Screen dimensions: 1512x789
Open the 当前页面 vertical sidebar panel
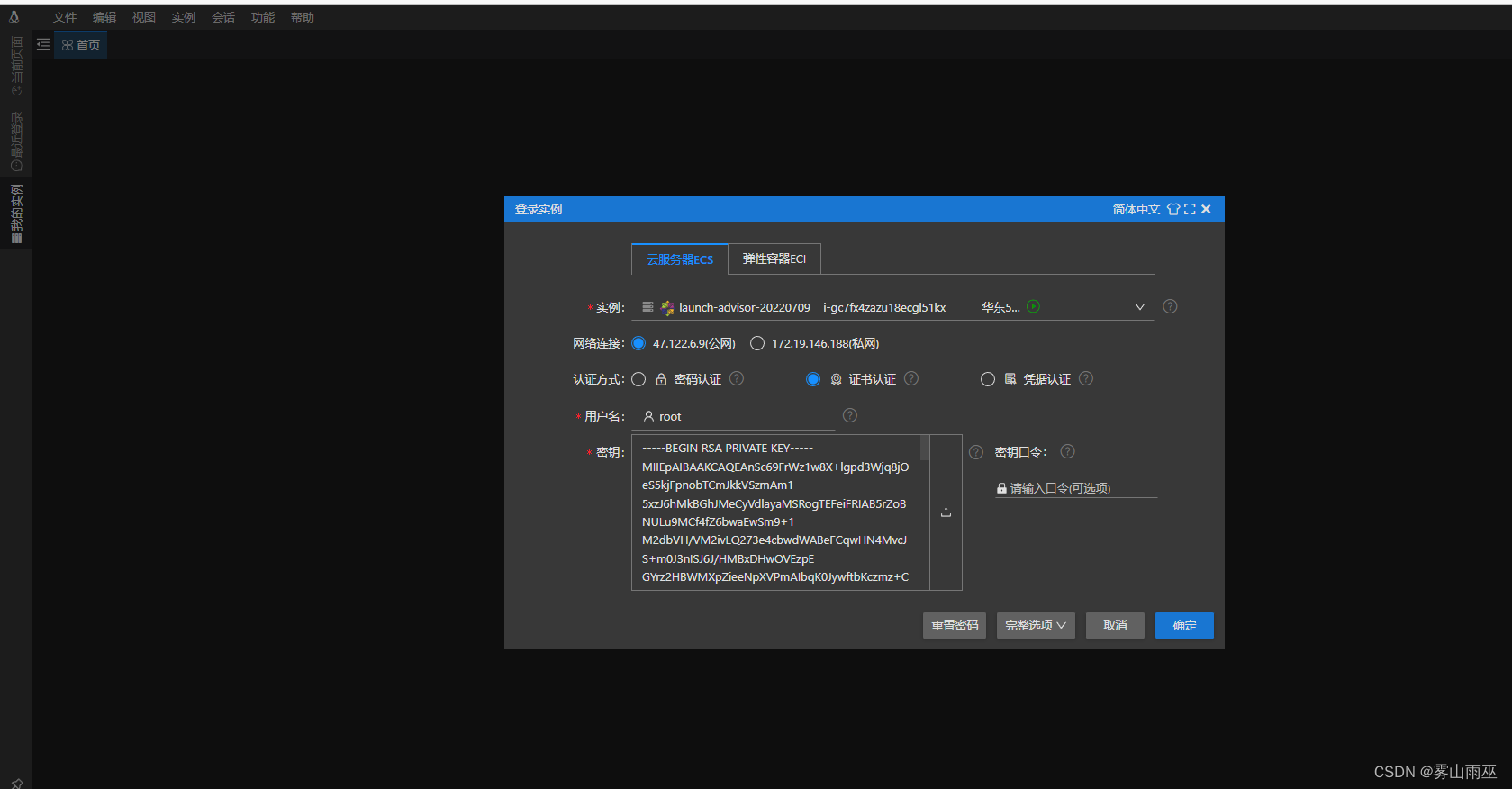pos(16,66)
